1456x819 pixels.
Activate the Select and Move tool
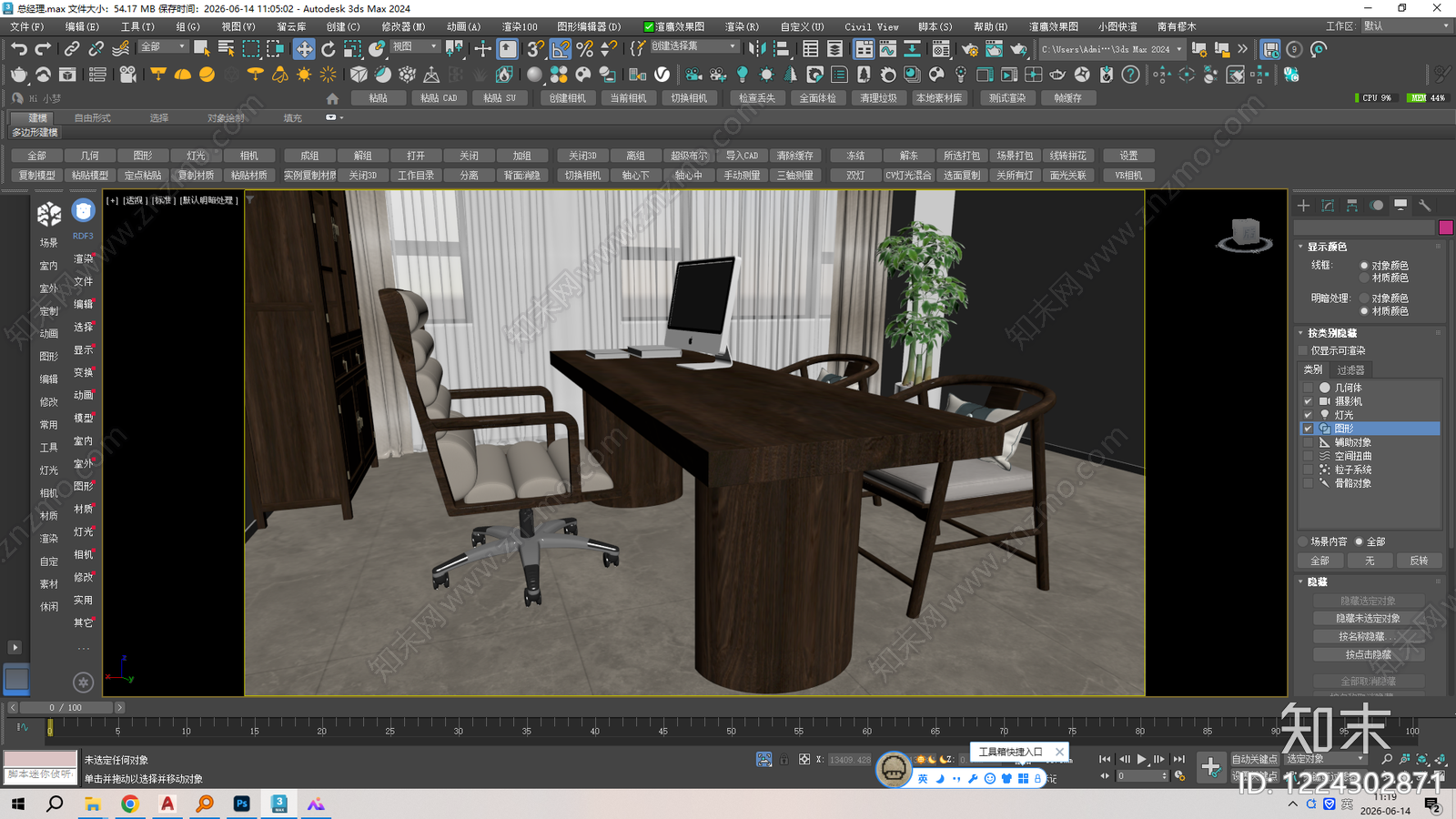tap(304, 49)
